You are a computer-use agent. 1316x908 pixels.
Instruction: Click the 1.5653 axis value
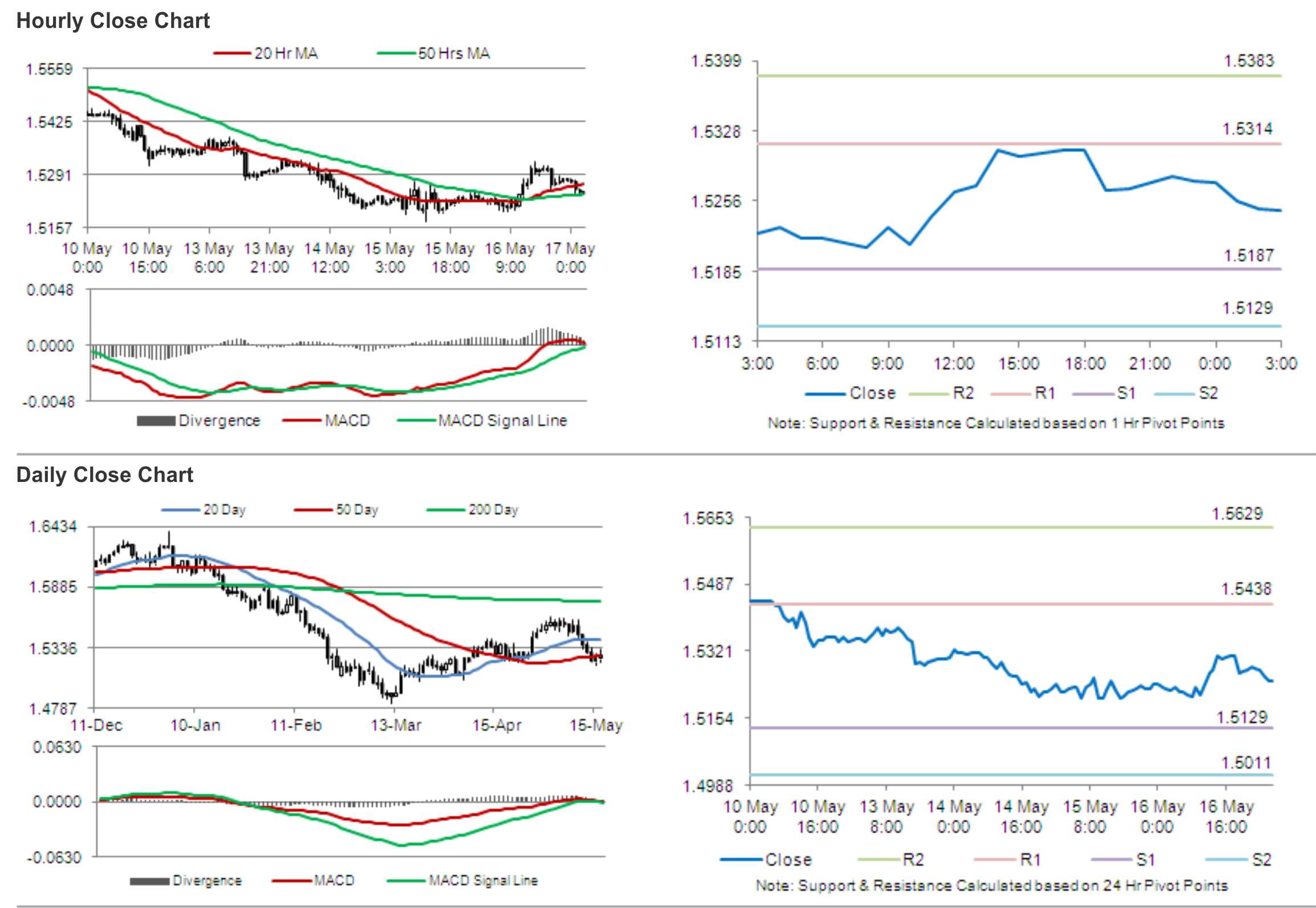(x=708, y=518)
